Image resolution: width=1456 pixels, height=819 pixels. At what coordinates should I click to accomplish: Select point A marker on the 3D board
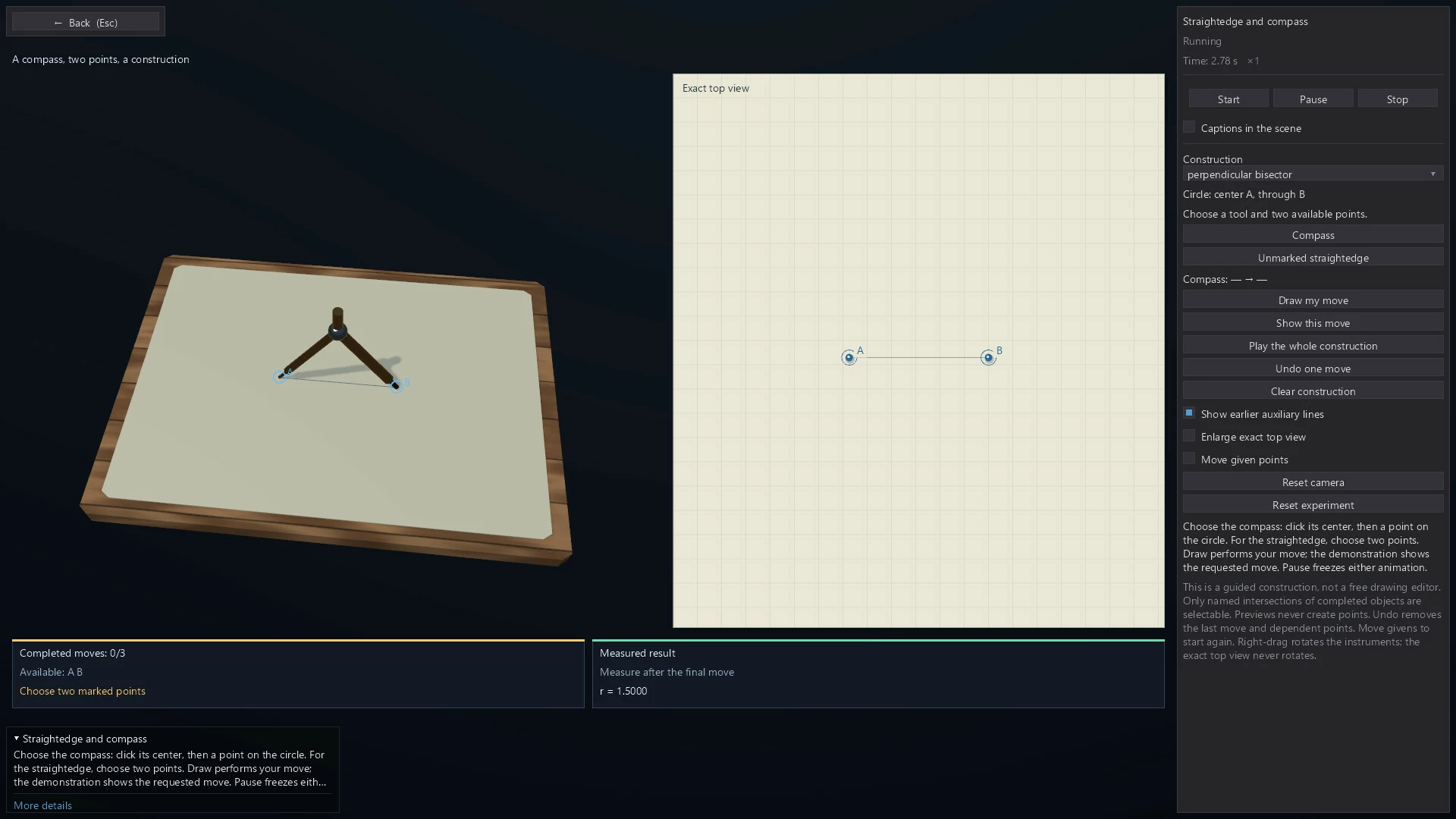point(279,377)
